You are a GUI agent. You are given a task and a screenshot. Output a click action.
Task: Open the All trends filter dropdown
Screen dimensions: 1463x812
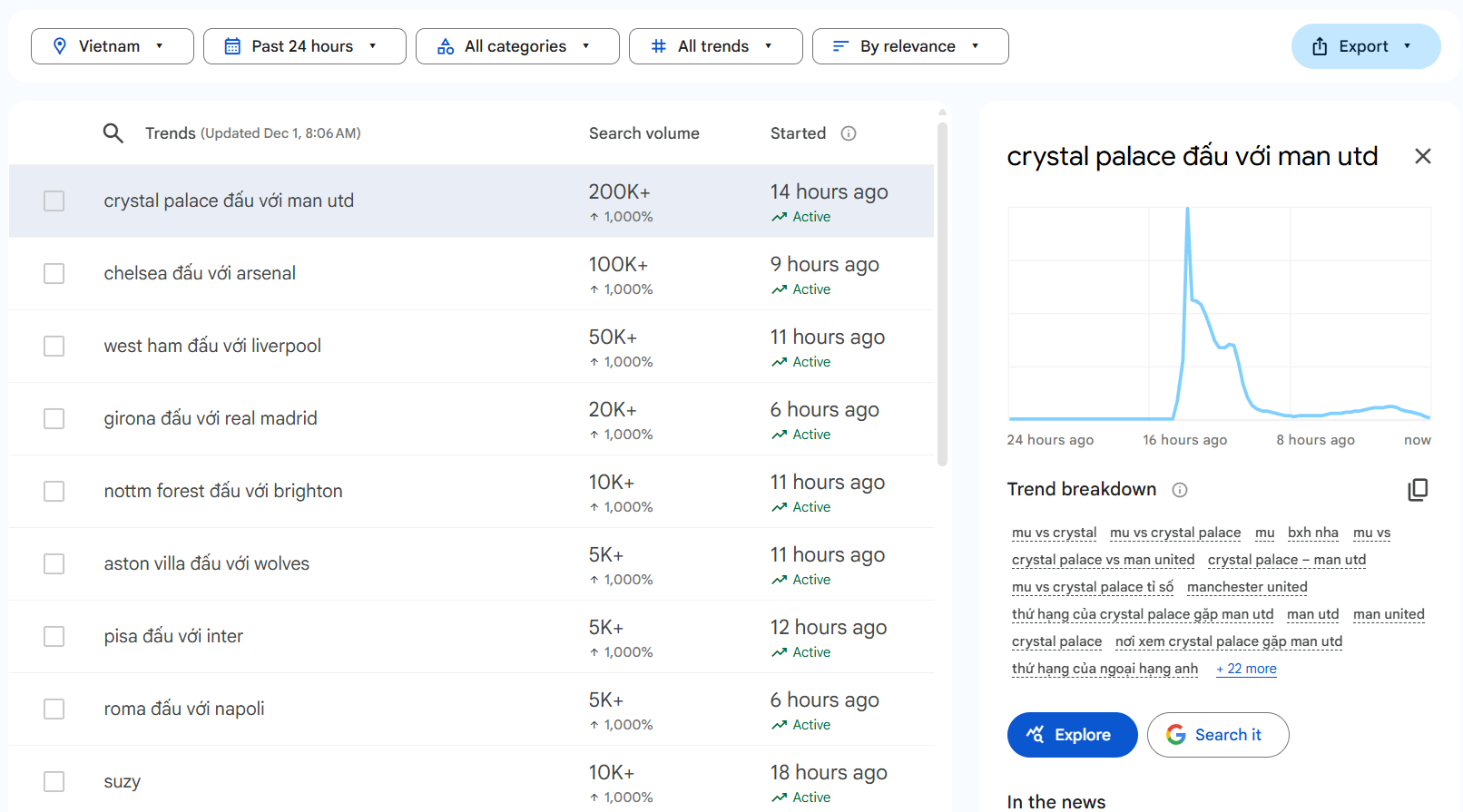(715, 46)
